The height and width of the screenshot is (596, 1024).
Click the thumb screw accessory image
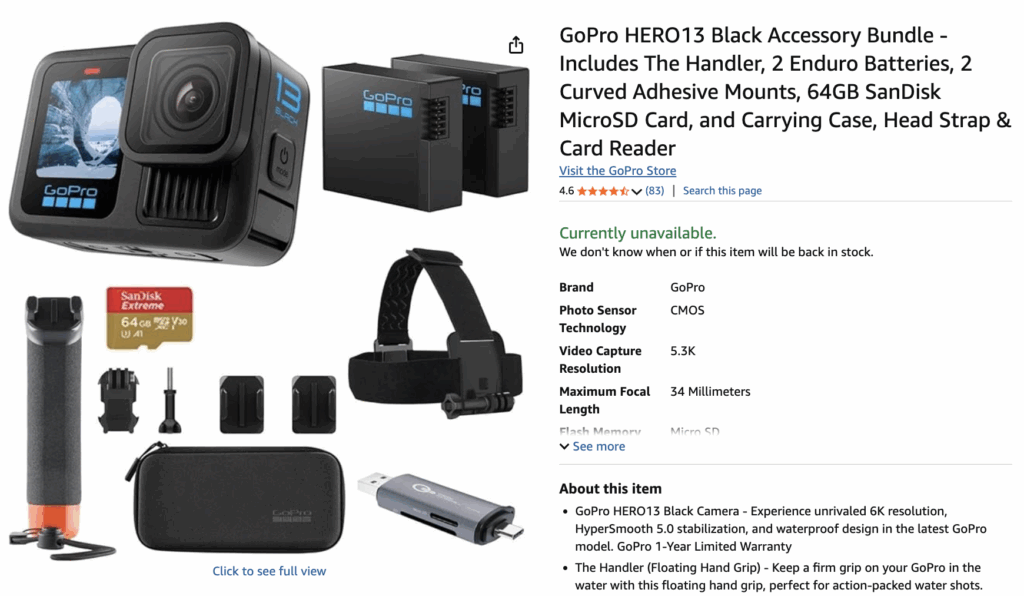coord(170,400)
